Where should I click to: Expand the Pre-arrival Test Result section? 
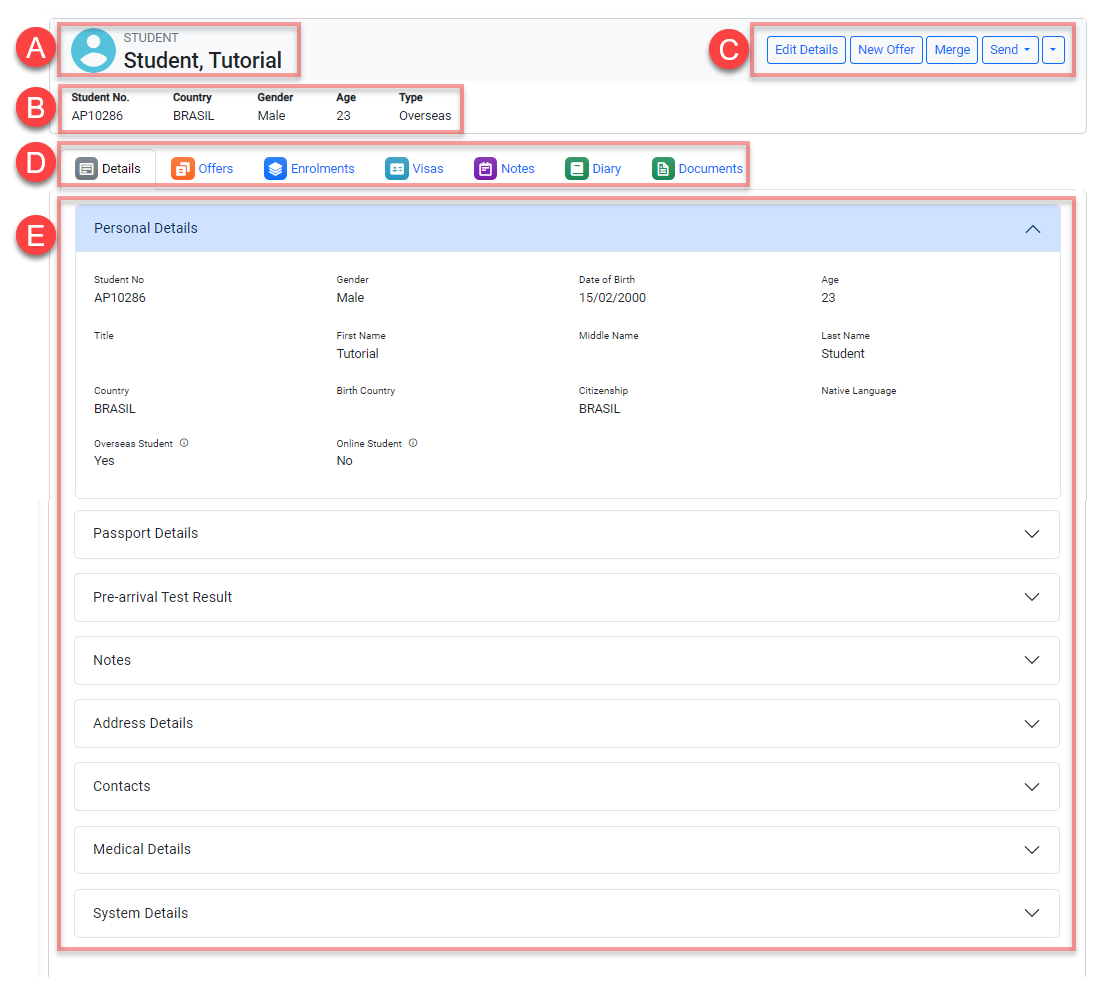pos(1032,597)
